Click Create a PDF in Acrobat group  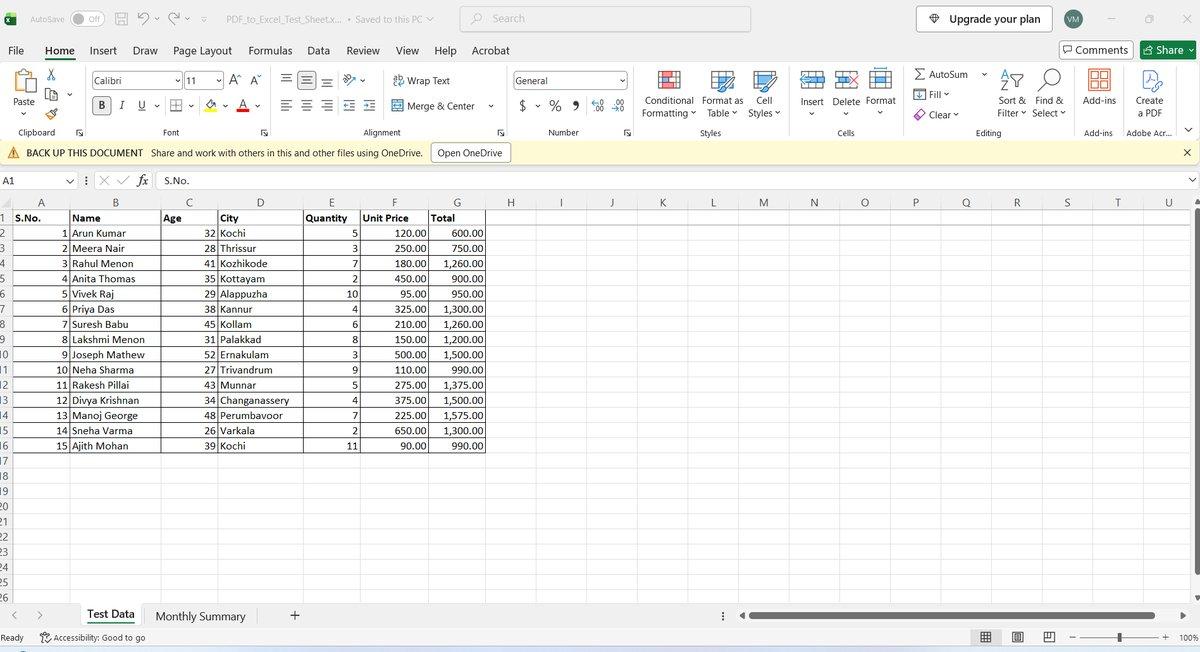point(1149,93)
